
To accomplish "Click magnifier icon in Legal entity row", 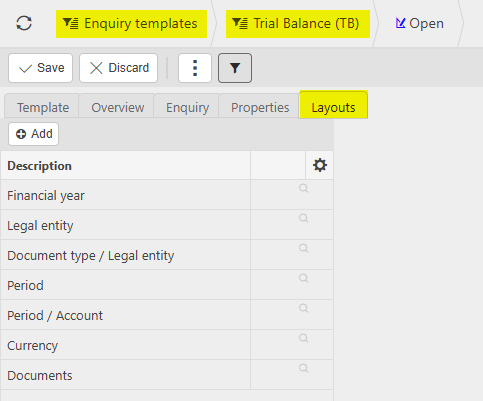I will (303, 218).
